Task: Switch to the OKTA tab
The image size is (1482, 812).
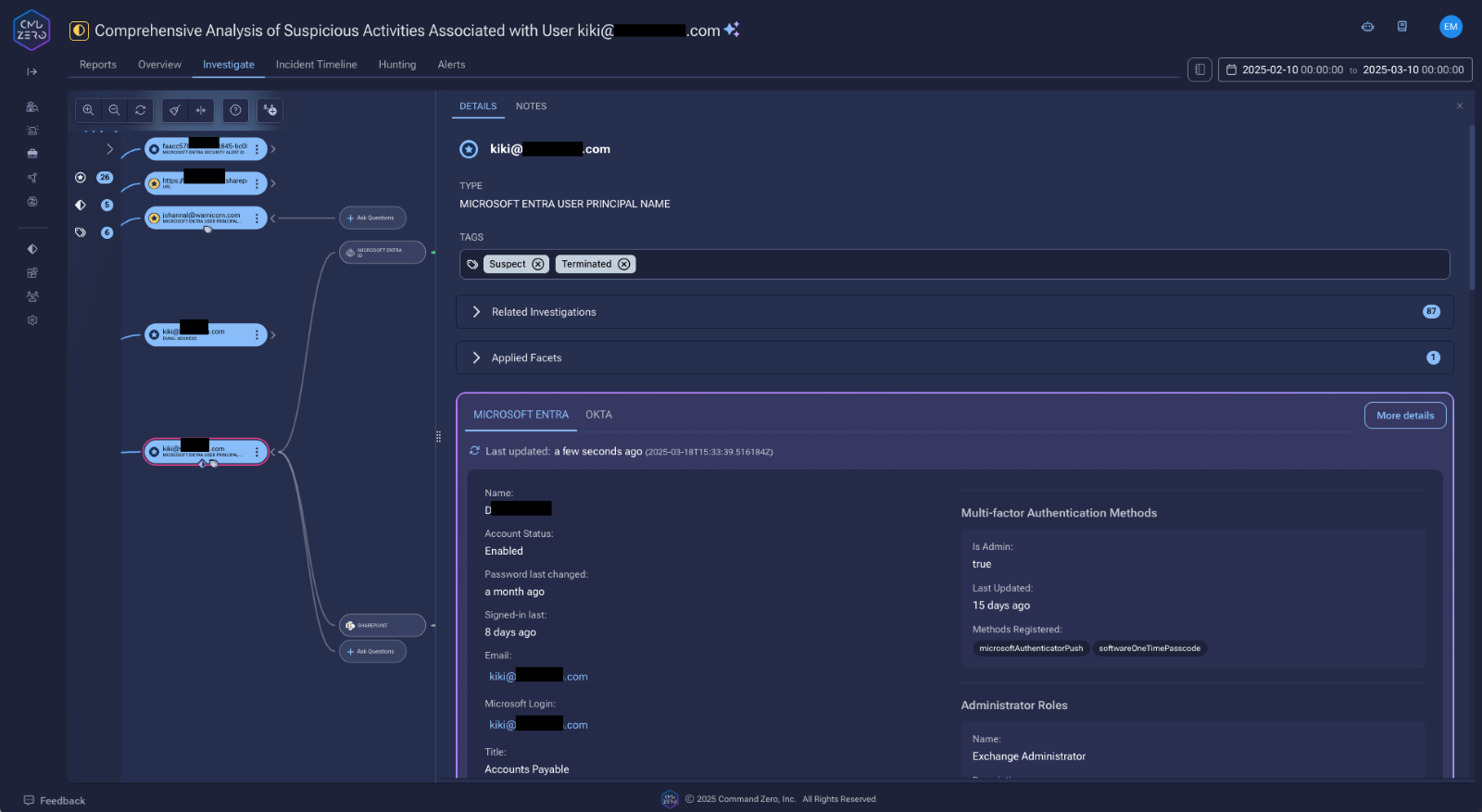Action: [598, 415]
